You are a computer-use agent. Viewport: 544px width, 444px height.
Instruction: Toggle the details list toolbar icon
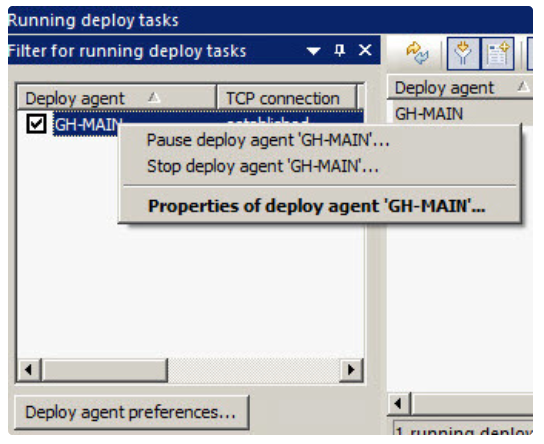click(x=497, y=54)
